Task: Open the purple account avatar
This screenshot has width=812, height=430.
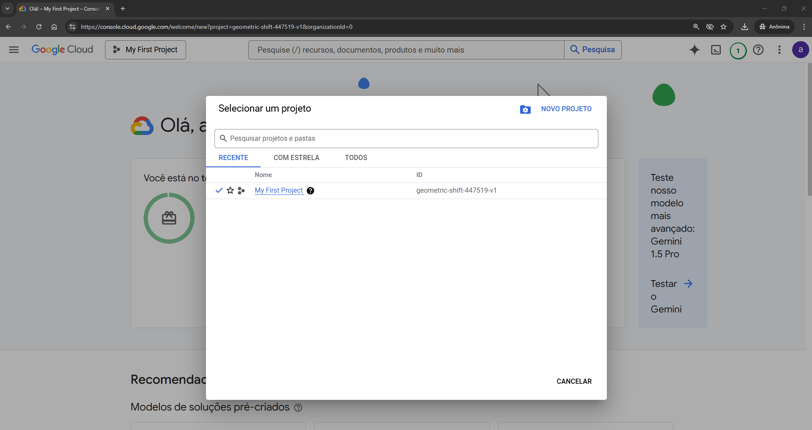Action: pyautogui.click(x=800, y=50)
